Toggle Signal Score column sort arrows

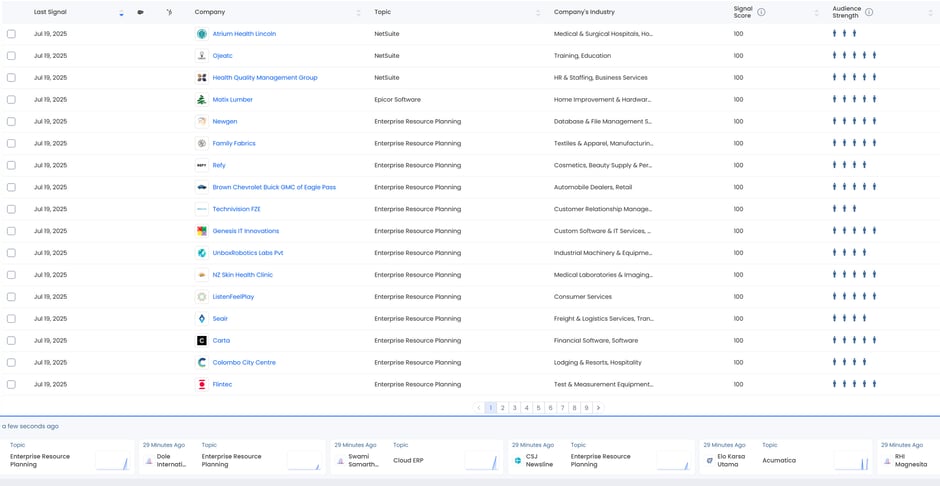pos(816,13)
